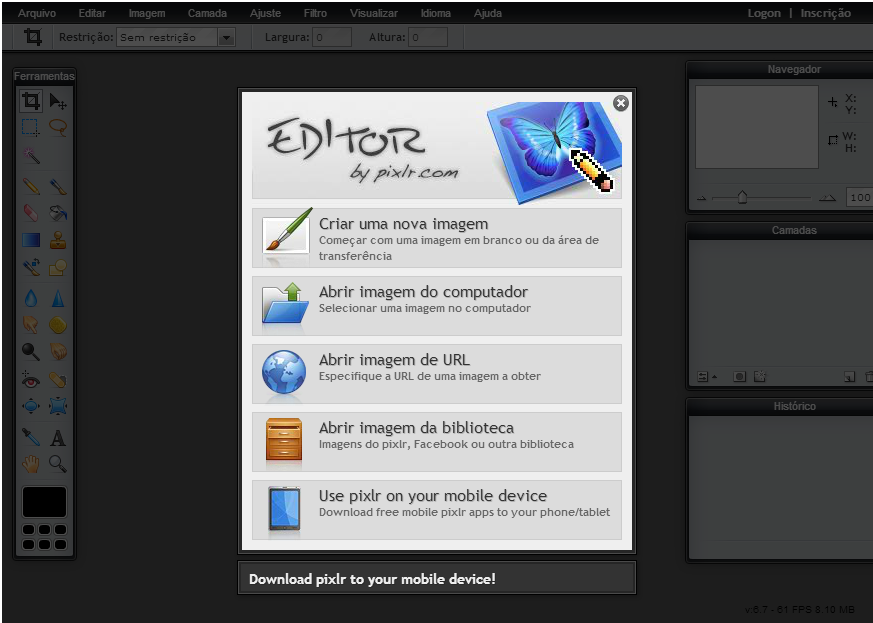The width and height of the screenshot is (873, 623).
Task: Select the Pencil tool
Action: point(31,185)
